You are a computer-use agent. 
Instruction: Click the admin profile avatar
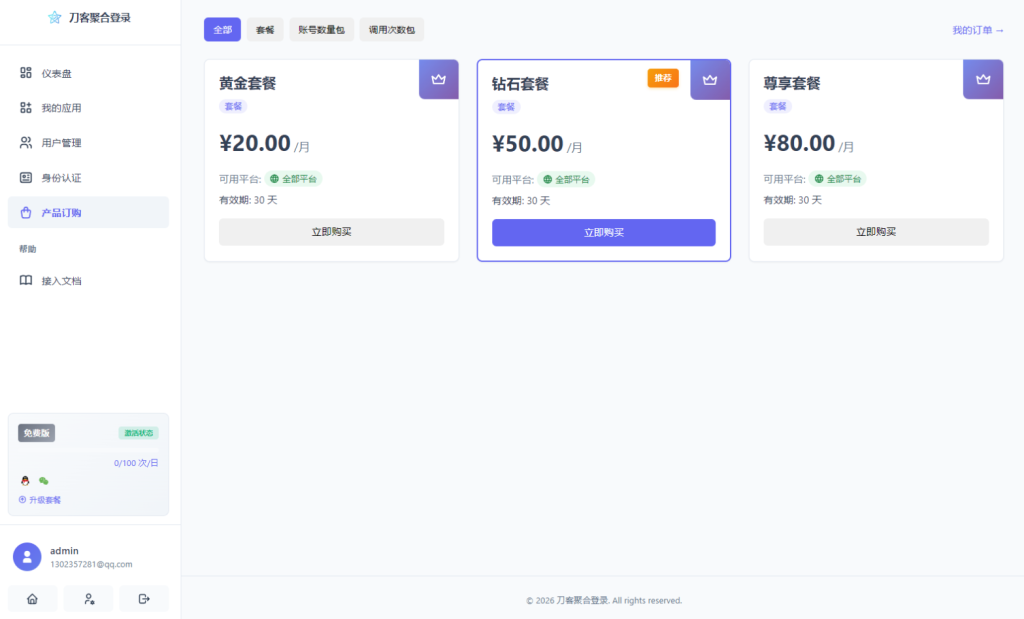coord(27,556)
